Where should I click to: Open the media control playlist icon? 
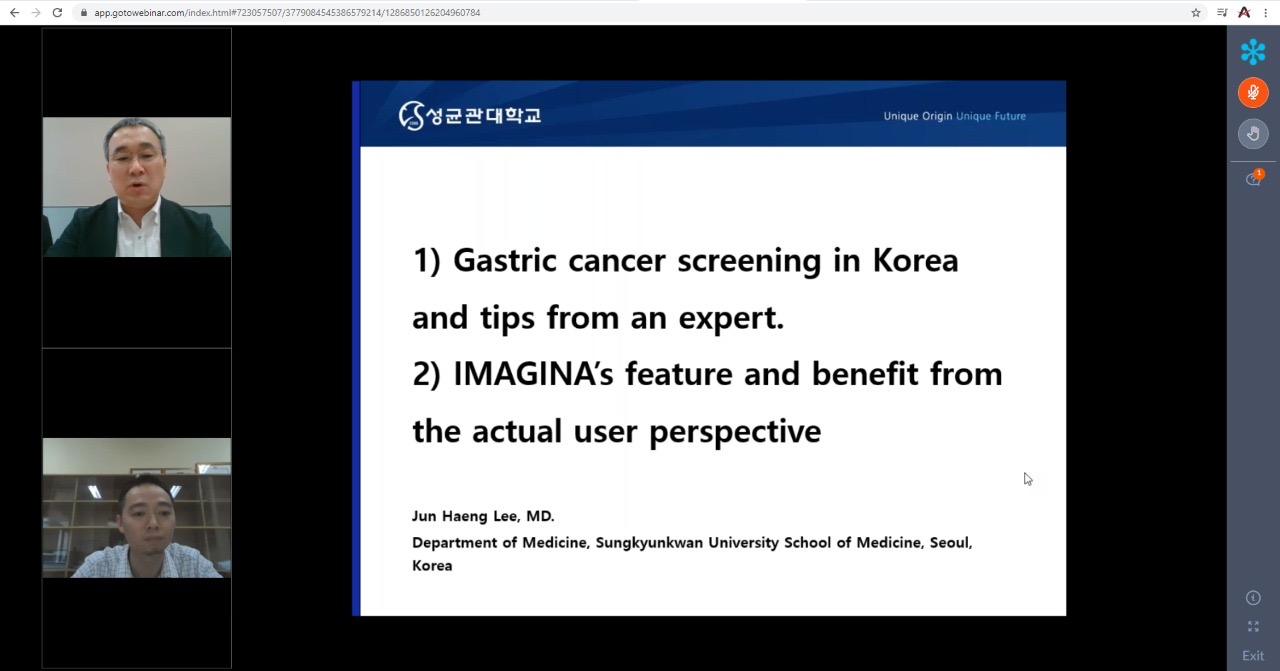point(1222,13)
